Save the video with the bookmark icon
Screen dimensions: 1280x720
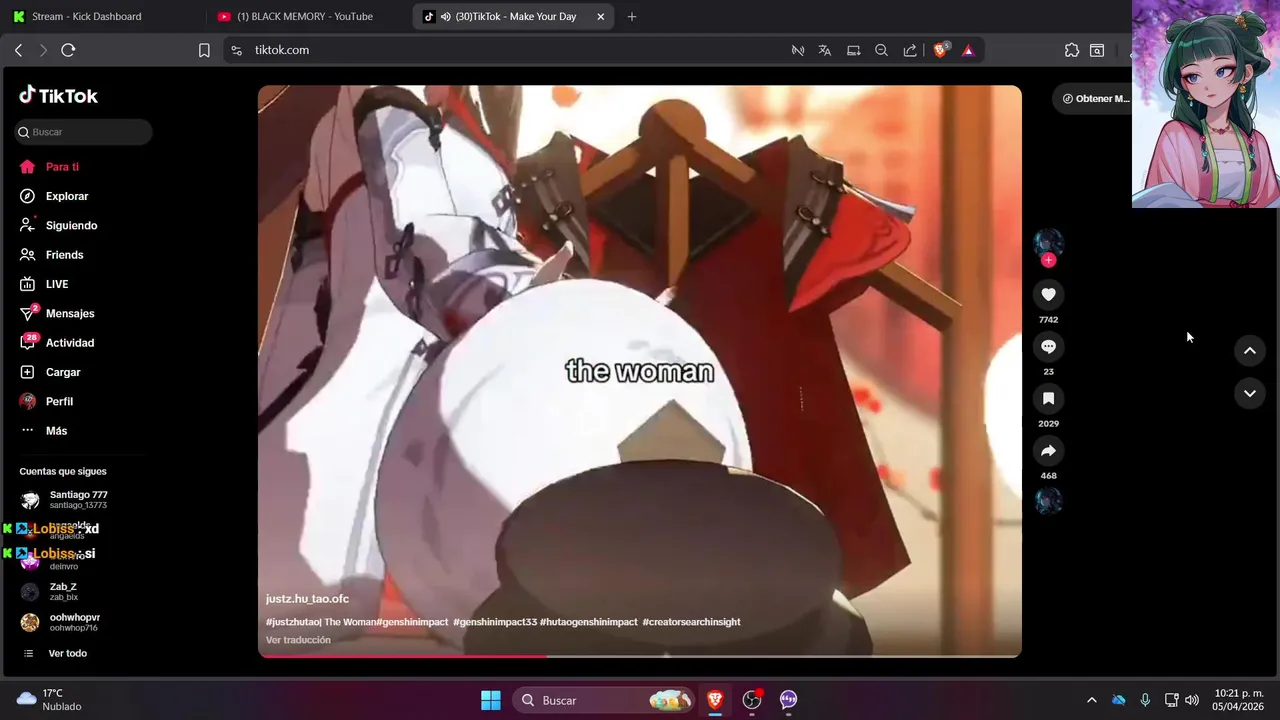1048,398
